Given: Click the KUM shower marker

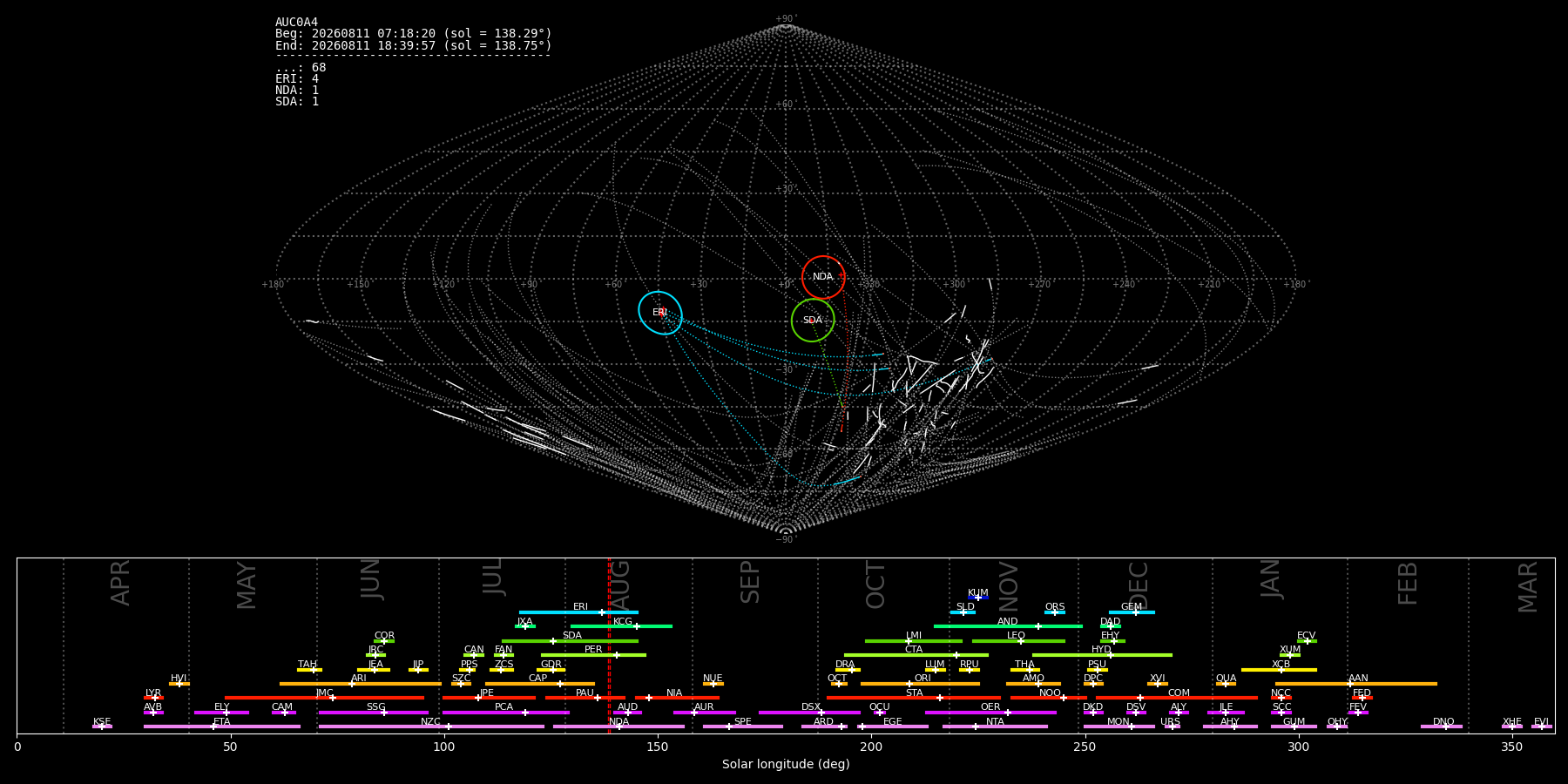Looking at the screenshot, I should pos(978,598).
